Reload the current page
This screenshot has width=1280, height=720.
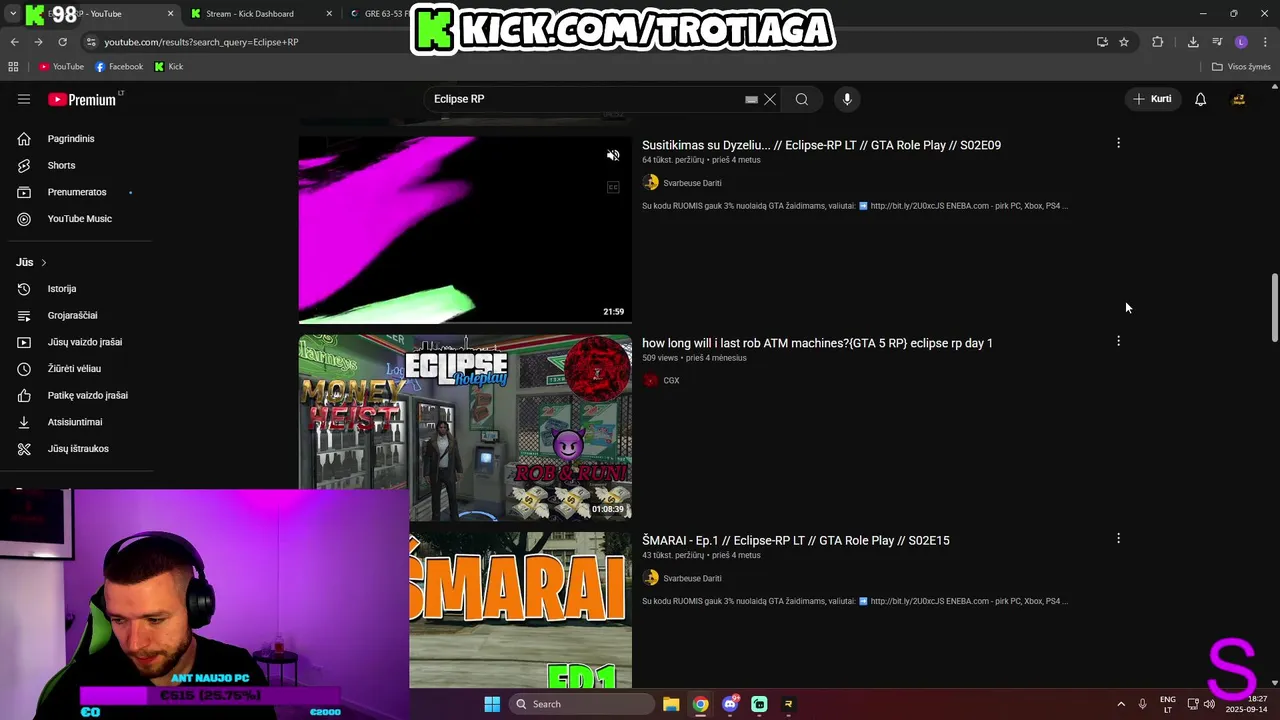click(x=62, y=42)
